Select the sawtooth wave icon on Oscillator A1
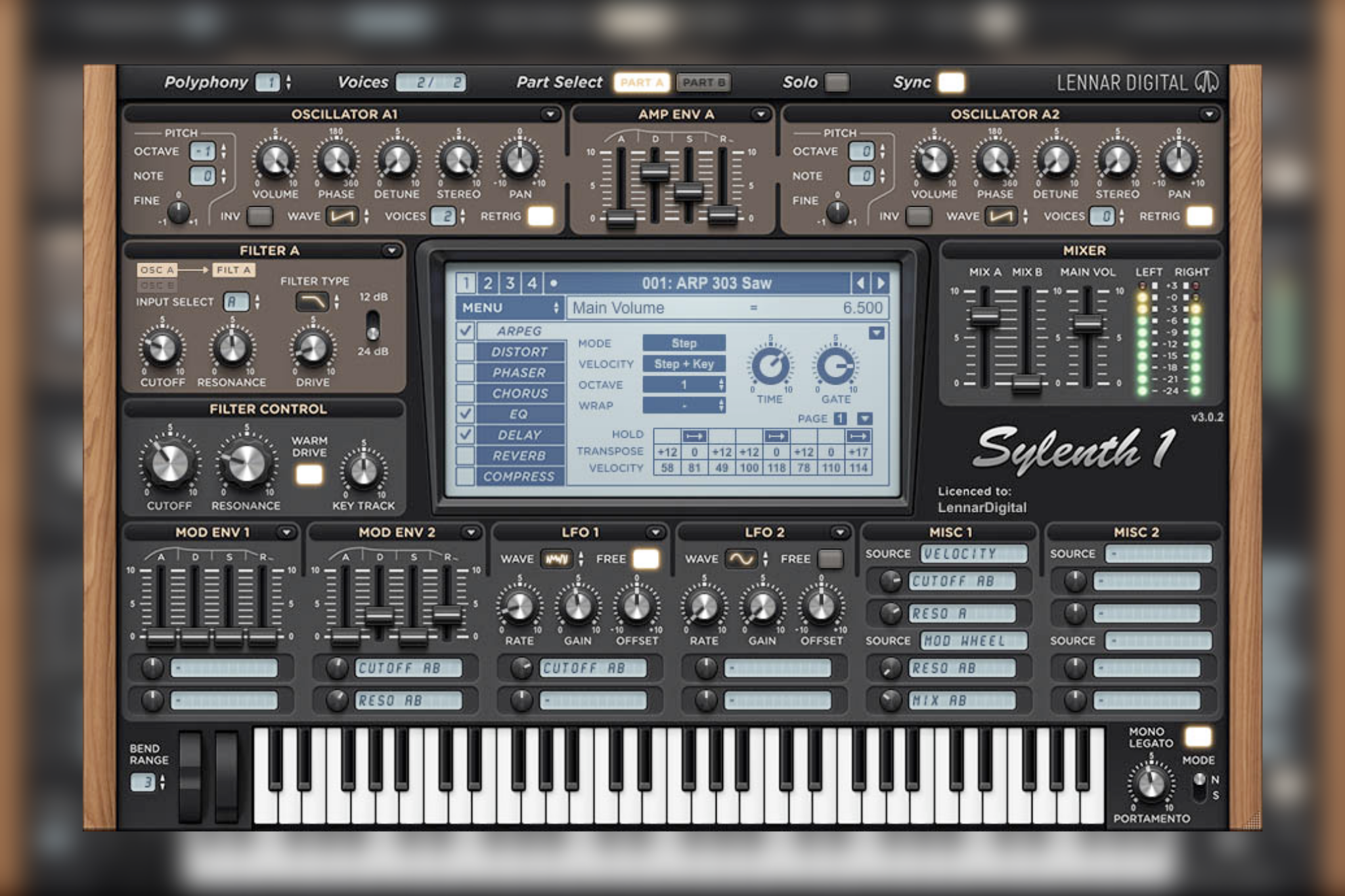 343,216
